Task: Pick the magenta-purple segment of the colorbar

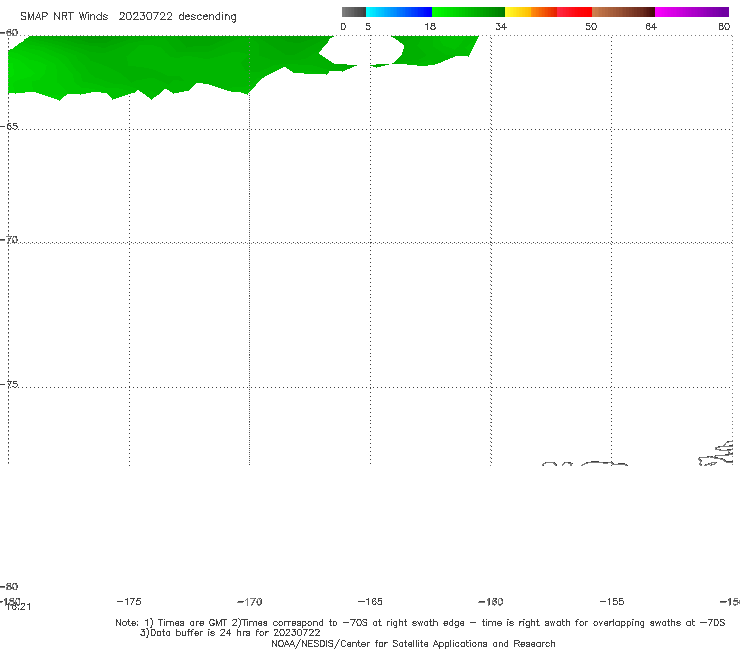Action: [x=692, y=12]
